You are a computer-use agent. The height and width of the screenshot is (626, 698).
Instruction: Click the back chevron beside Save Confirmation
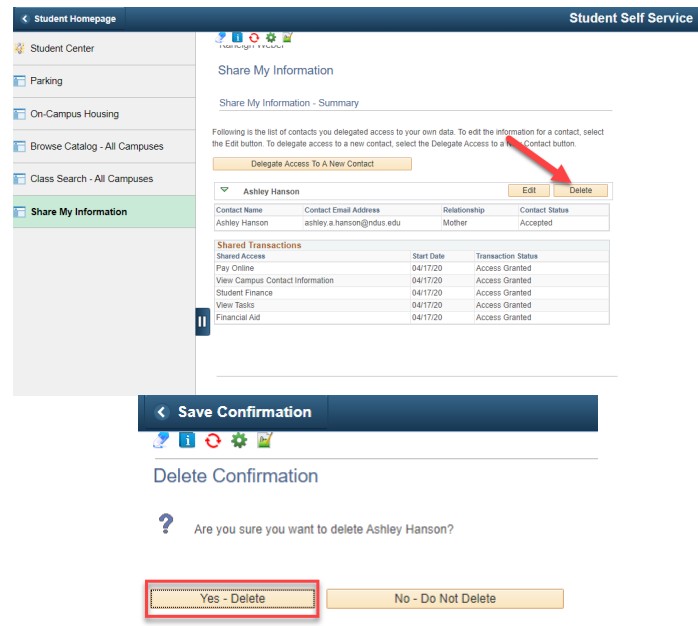[x=162, y=412]
